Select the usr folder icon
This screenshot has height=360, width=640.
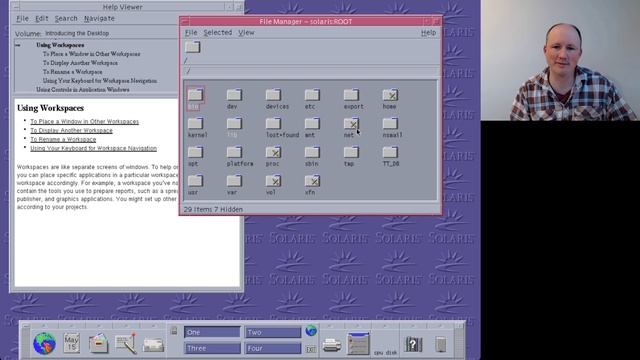195,181
